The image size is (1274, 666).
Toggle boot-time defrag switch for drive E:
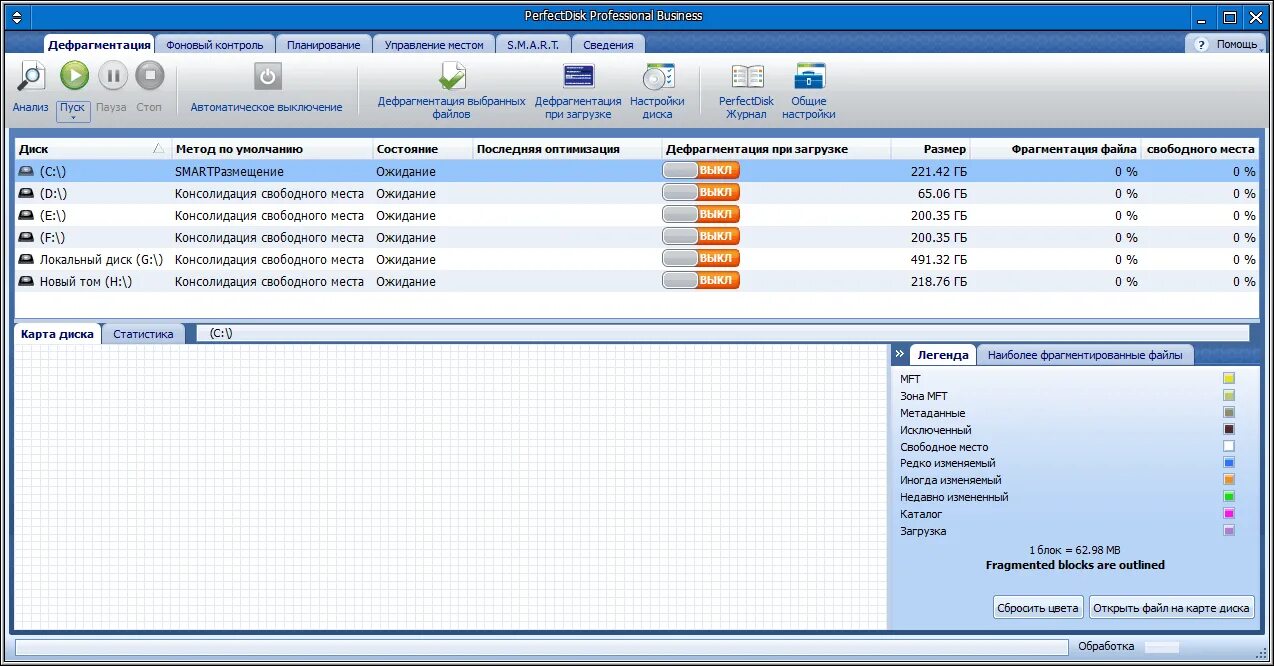[x=701, y=215]
